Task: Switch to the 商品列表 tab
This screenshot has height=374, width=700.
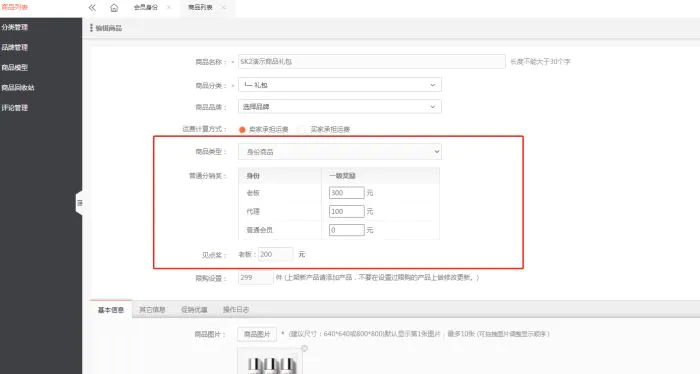Action: [200, 8]
